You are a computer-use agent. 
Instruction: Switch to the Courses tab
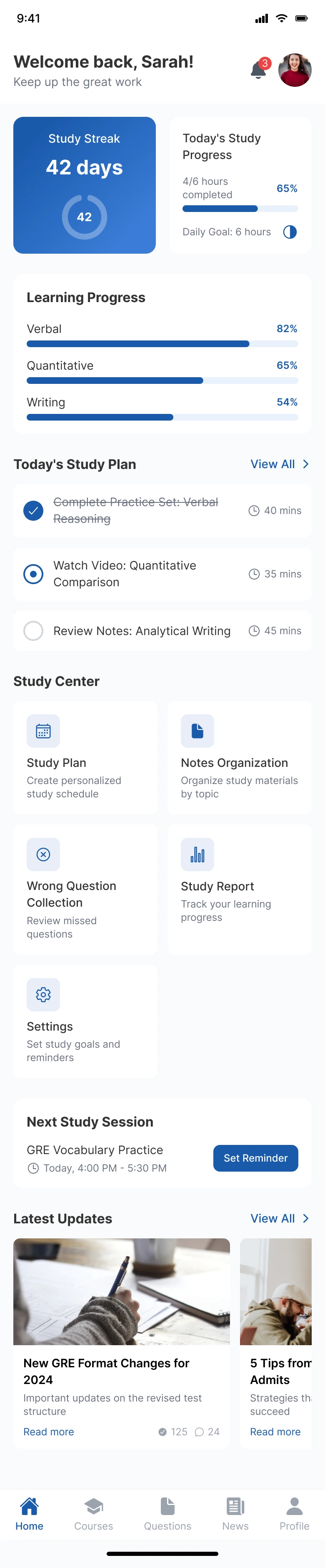[94, 1513]
